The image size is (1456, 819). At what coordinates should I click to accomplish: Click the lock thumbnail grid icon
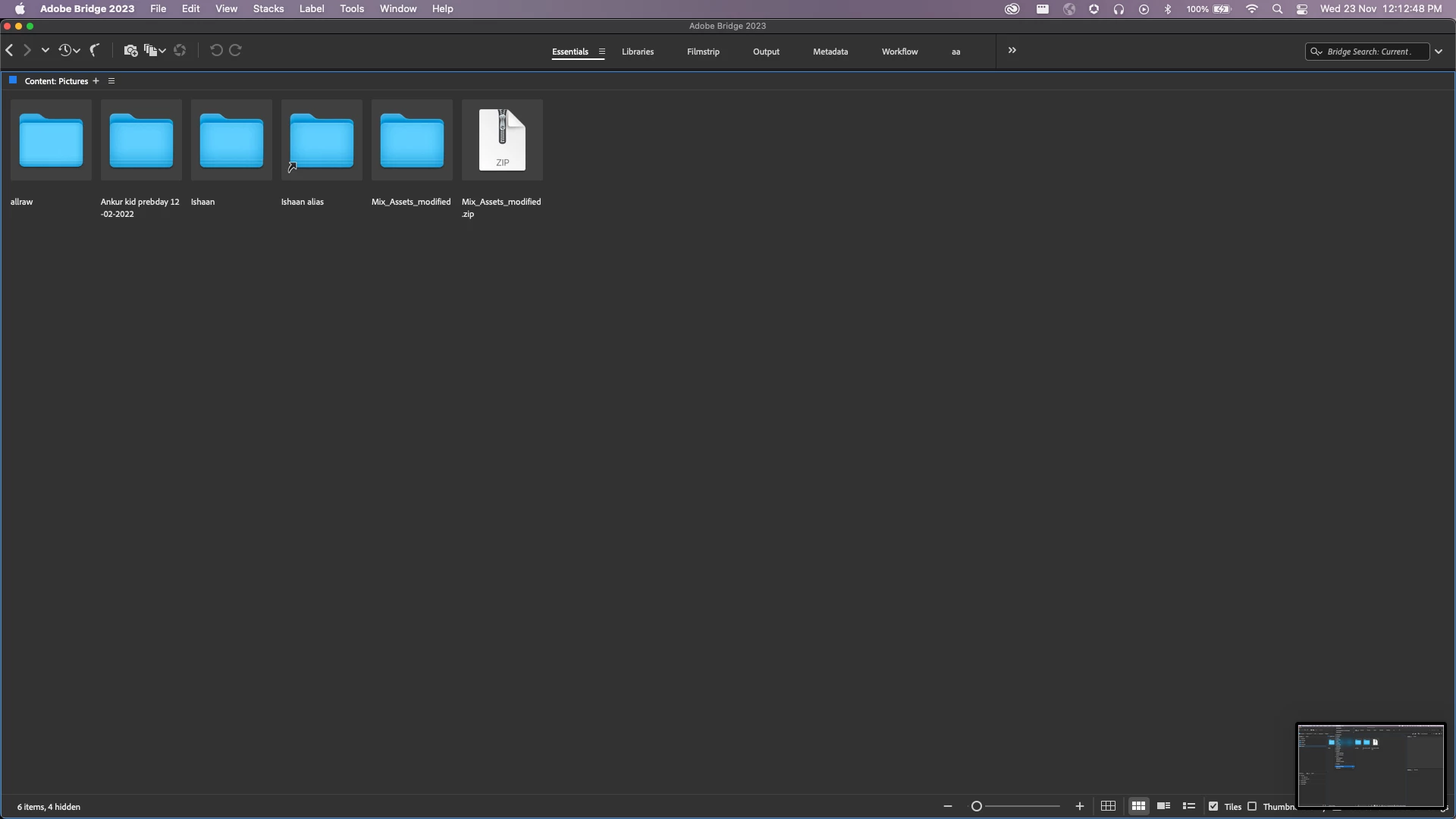pyautogui.click(x=1108, y=806)
